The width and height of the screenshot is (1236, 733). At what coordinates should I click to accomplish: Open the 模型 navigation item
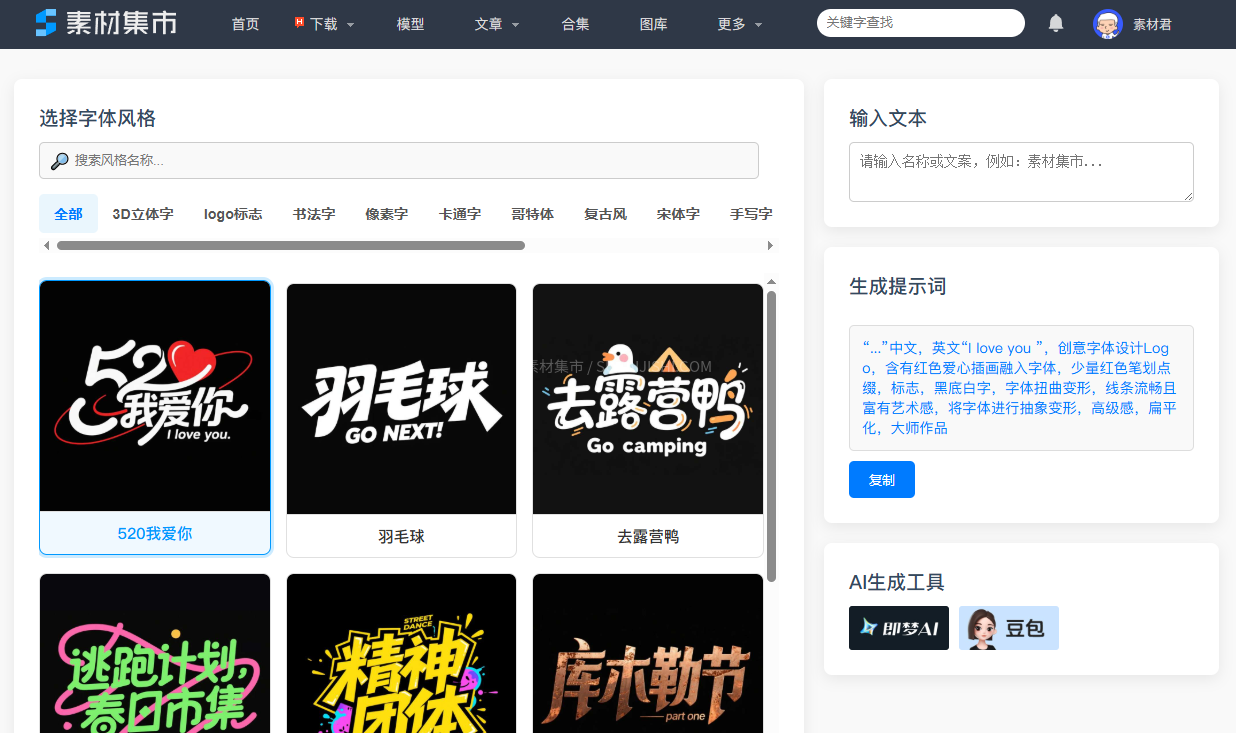410,24
